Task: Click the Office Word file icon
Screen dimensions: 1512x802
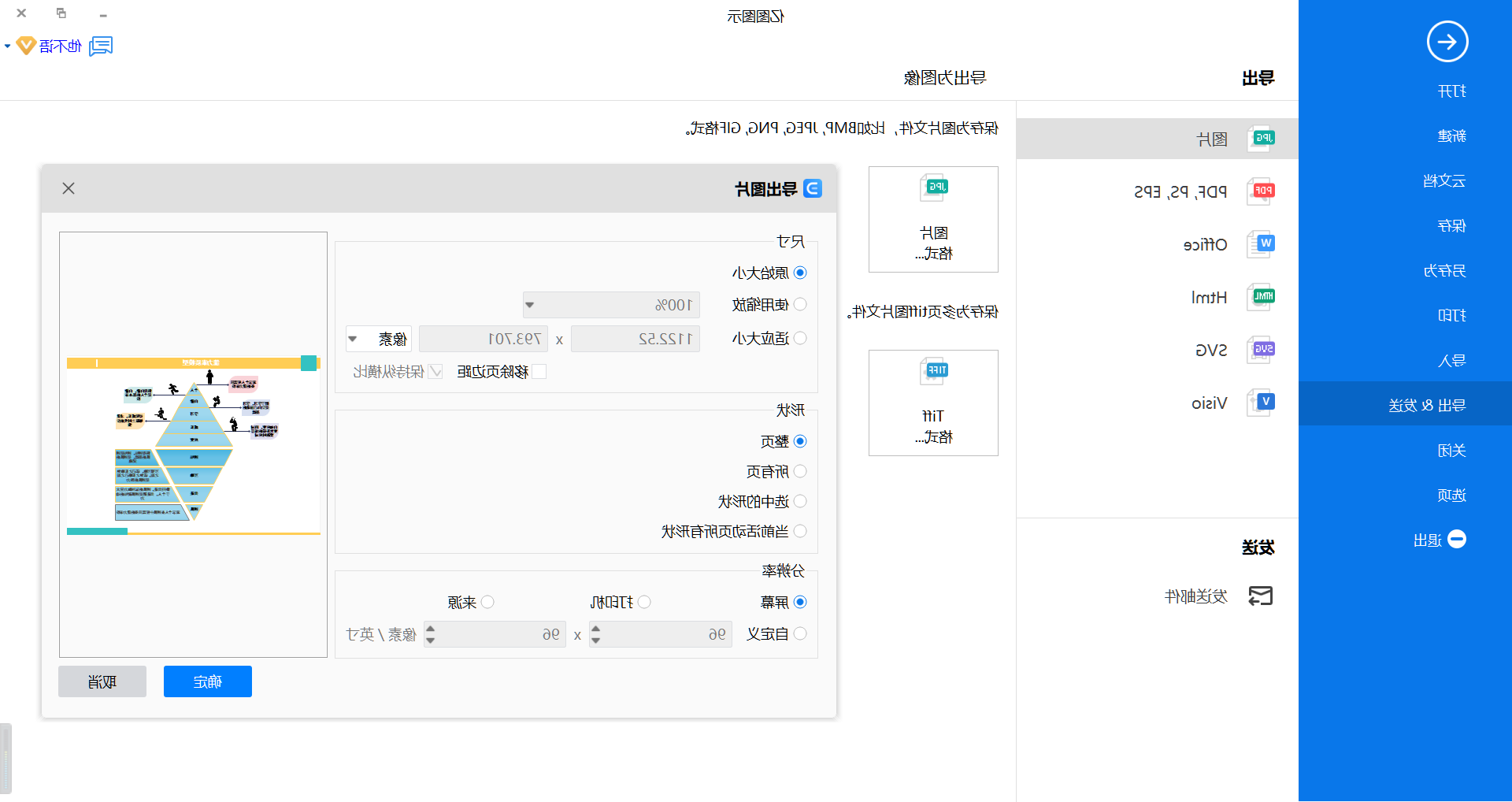Action: pos(1261,244)
